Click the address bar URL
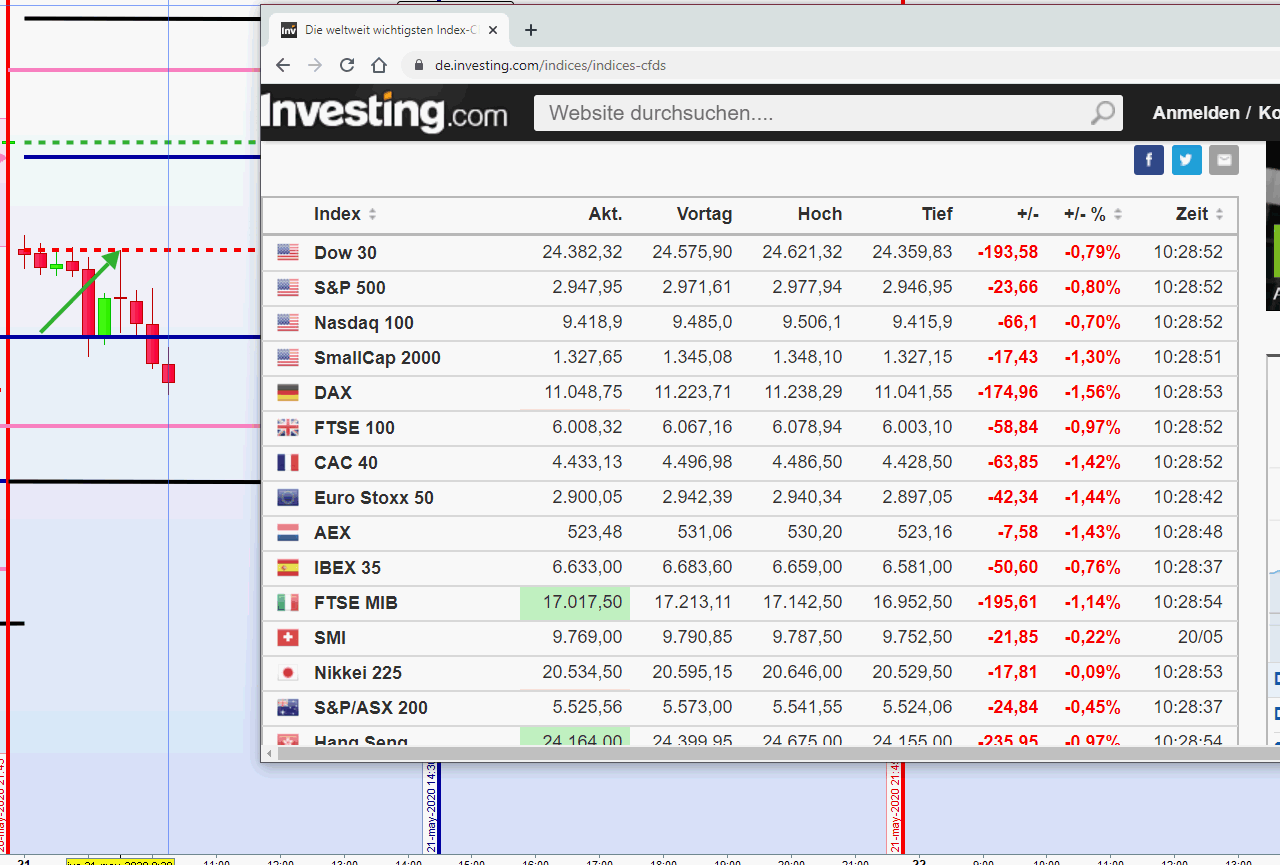 [x=550, y=65]
